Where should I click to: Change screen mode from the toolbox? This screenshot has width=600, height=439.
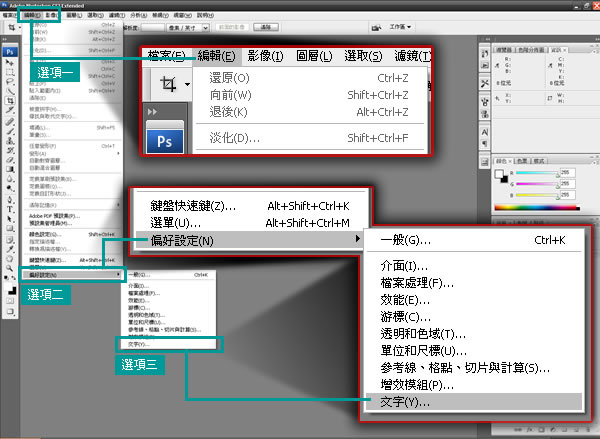pos(10,312)
